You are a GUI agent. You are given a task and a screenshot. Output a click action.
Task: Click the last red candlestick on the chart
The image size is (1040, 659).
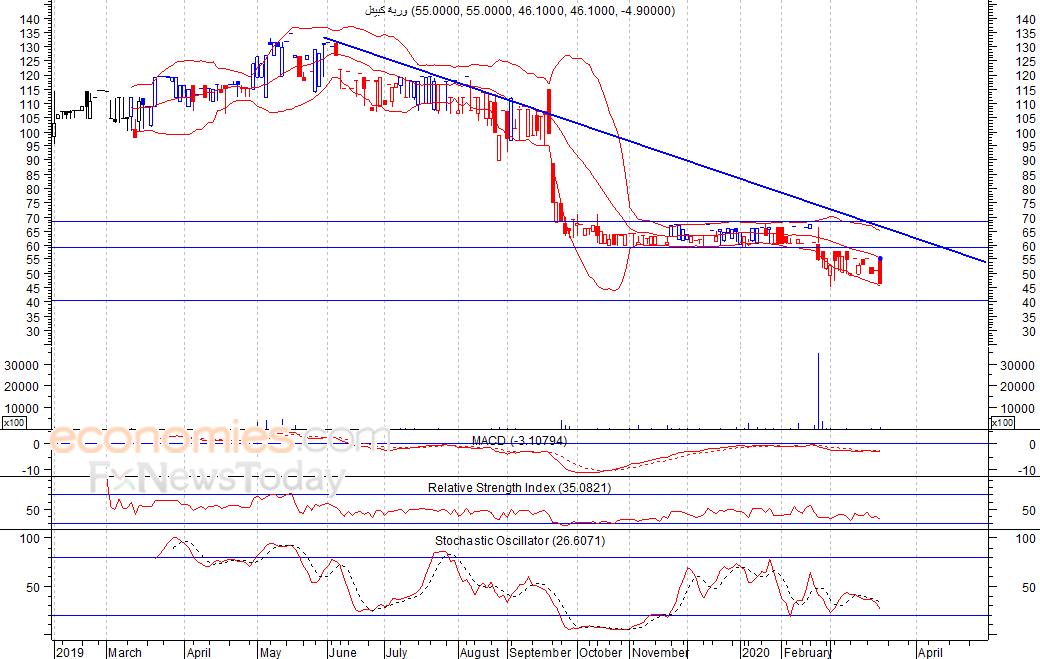(x=880, y=271)
